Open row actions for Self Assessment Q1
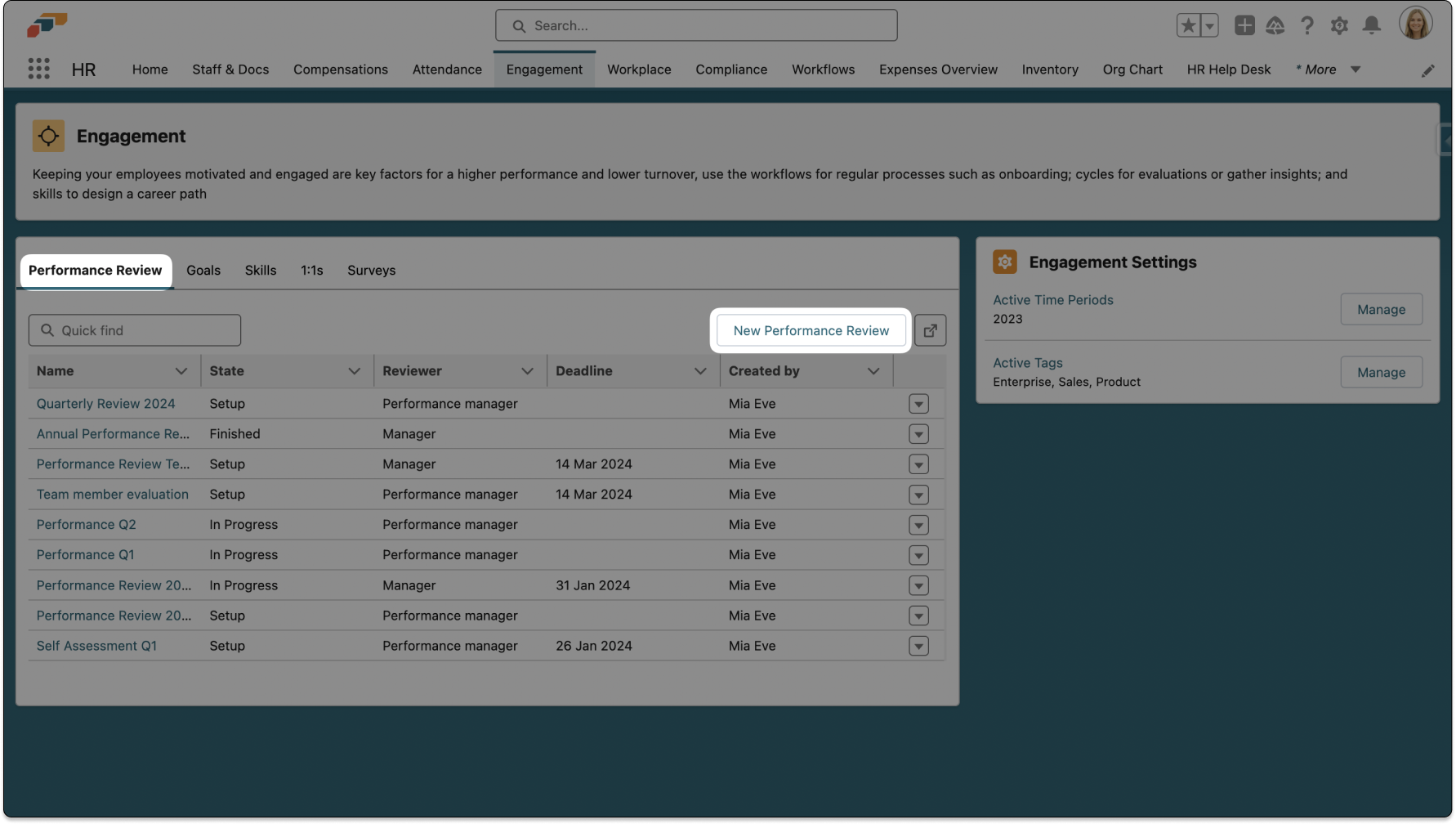This screenshot has height=824, width=1456. 918,646
